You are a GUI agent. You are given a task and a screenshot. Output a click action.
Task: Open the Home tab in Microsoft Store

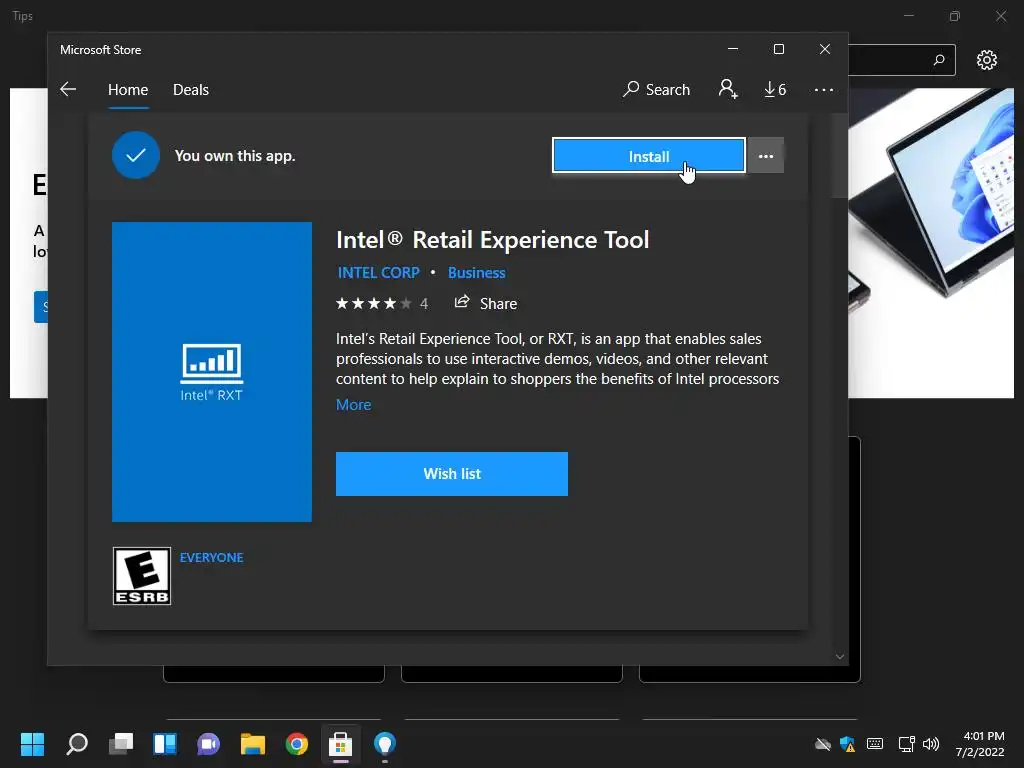128,89
